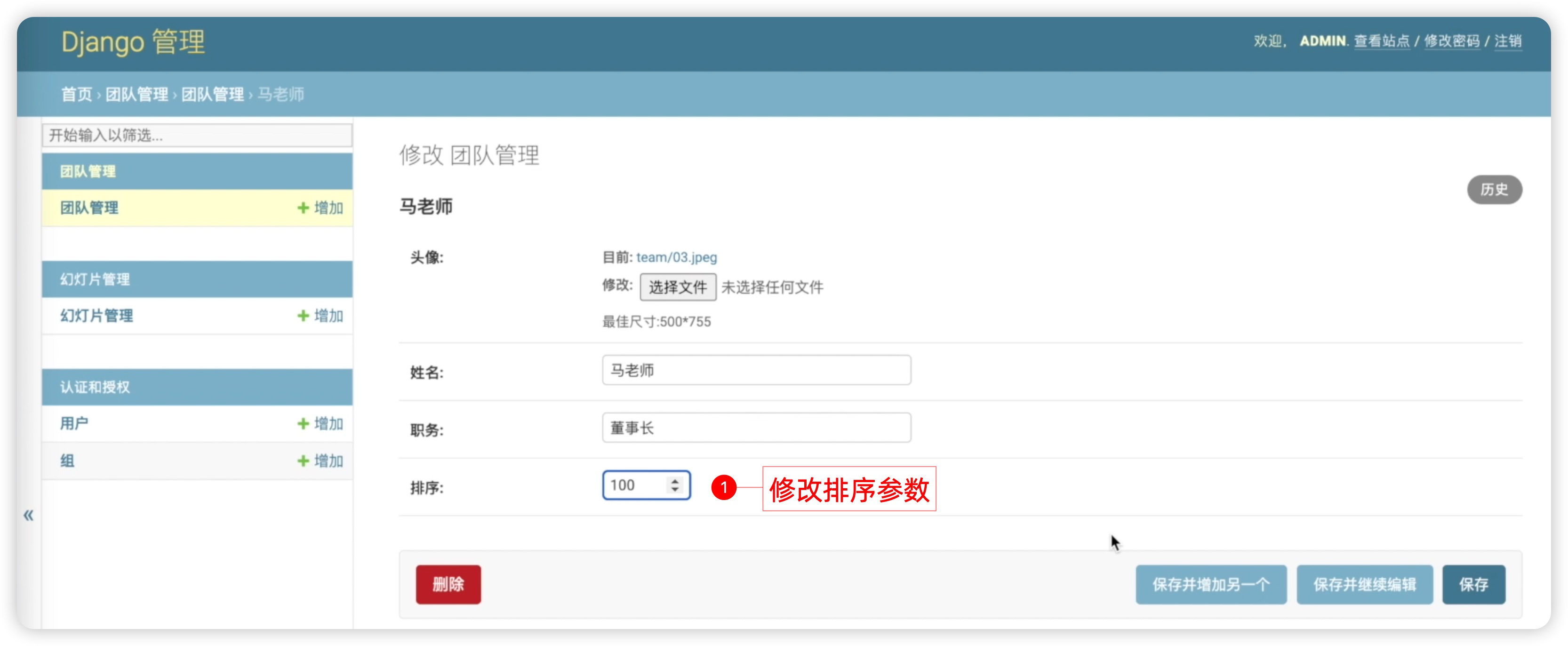This screenshot has height=646, width=1568.
Task: Focus the sidebar filter box 开始输入以筛选
Action: [x=197, y=135]
